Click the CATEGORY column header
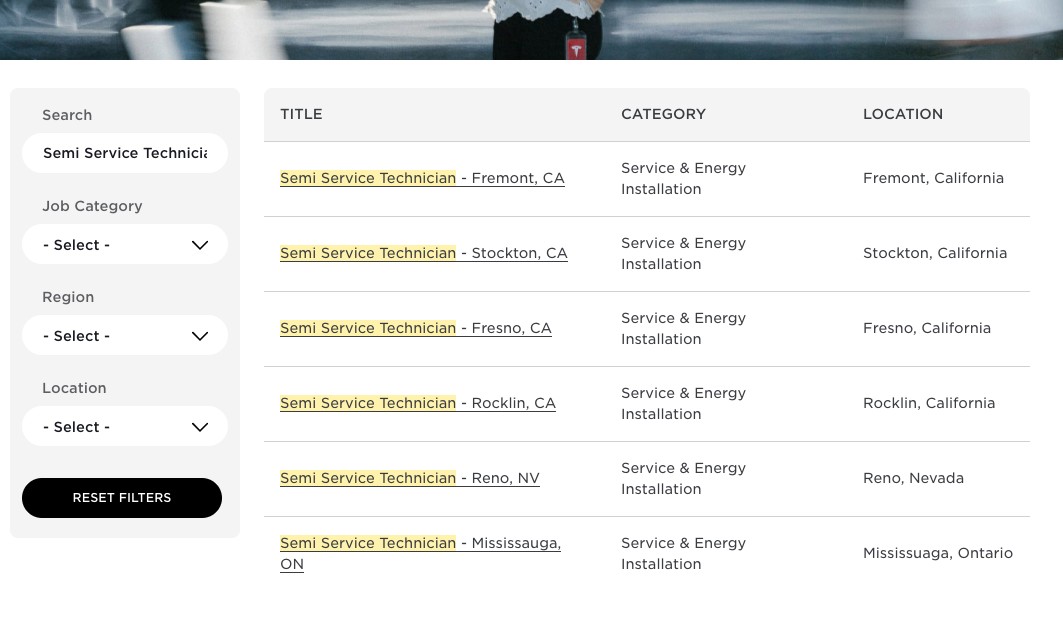The image size is (1063, 620). 664,114
